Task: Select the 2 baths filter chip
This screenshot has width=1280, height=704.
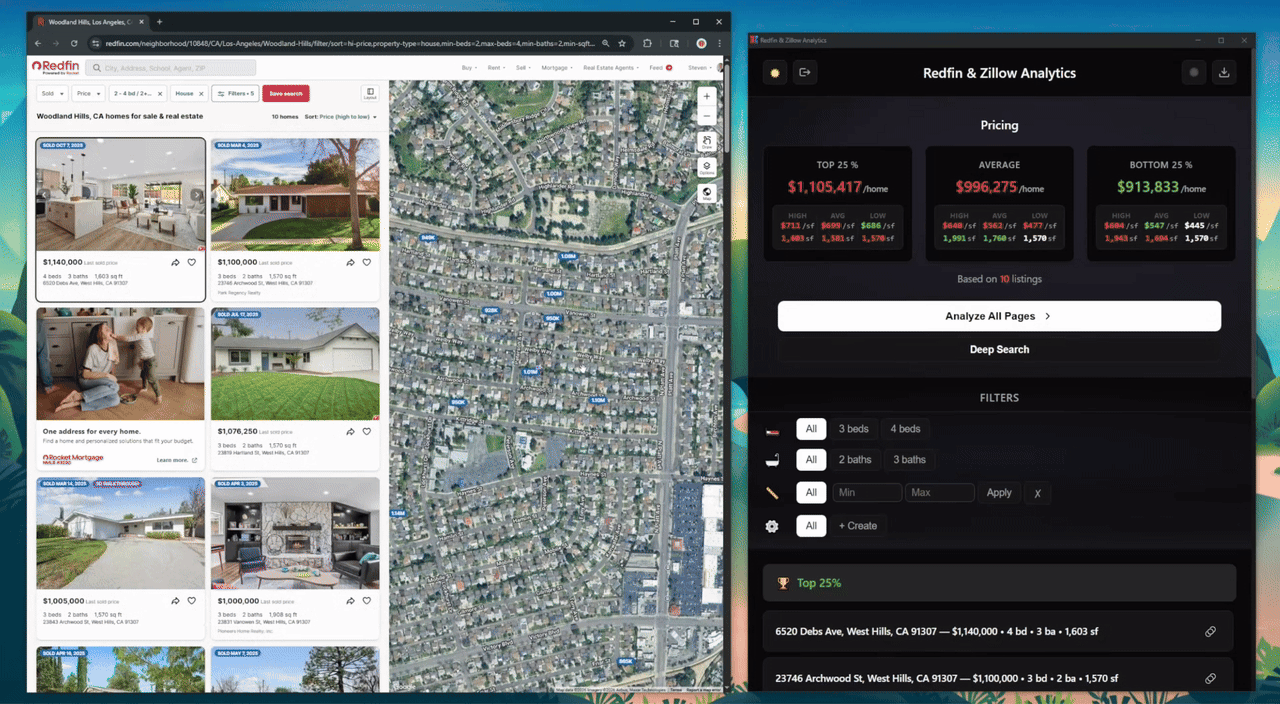Action: (x=855, y=459)
